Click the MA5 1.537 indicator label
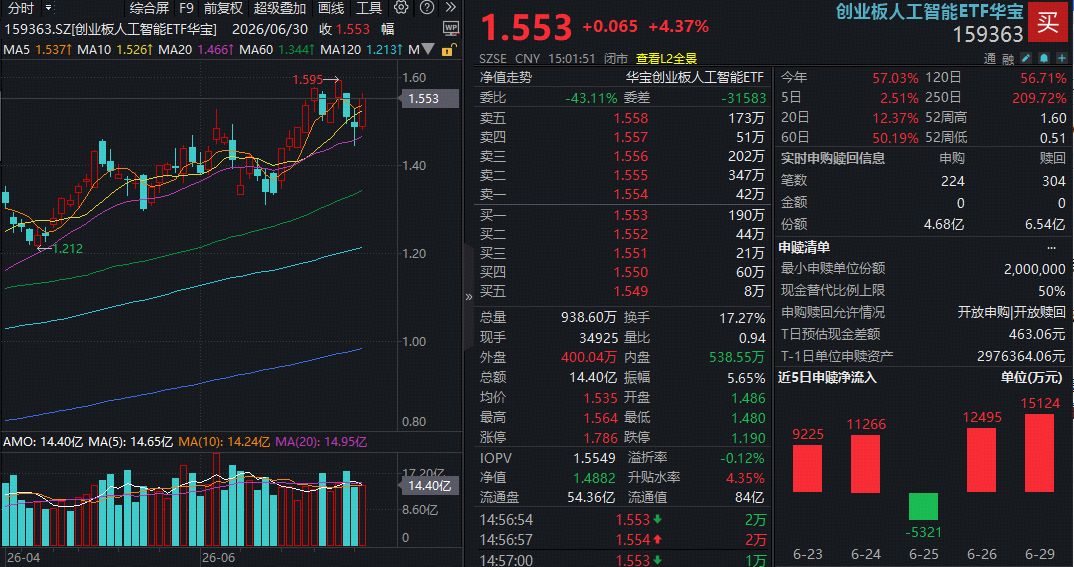 click(38, 50)
